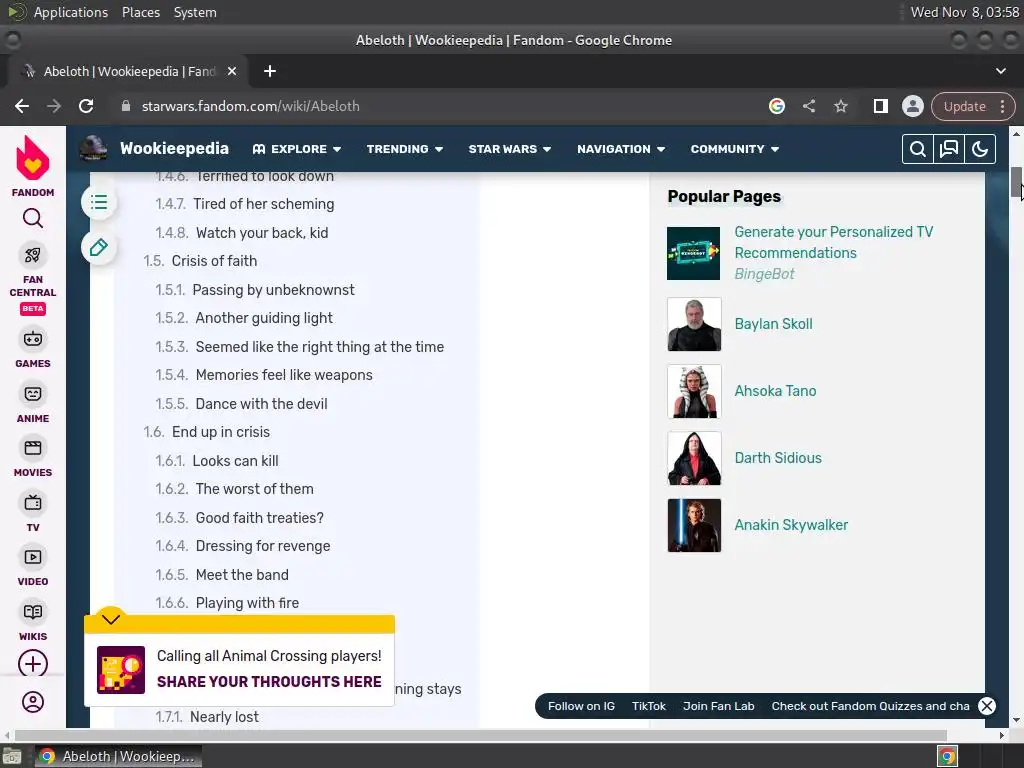Viewport: 1024px width, 768px height.
Task: Open the Anakin Skywalker popular page link
Action: coord(791,525)
